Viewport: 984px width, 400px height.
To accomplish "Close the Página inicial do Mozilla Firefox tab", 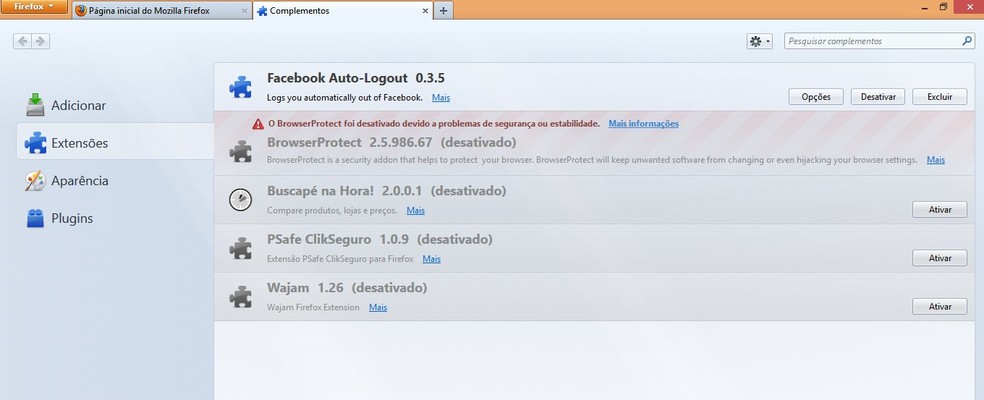I will coord(244,11).
